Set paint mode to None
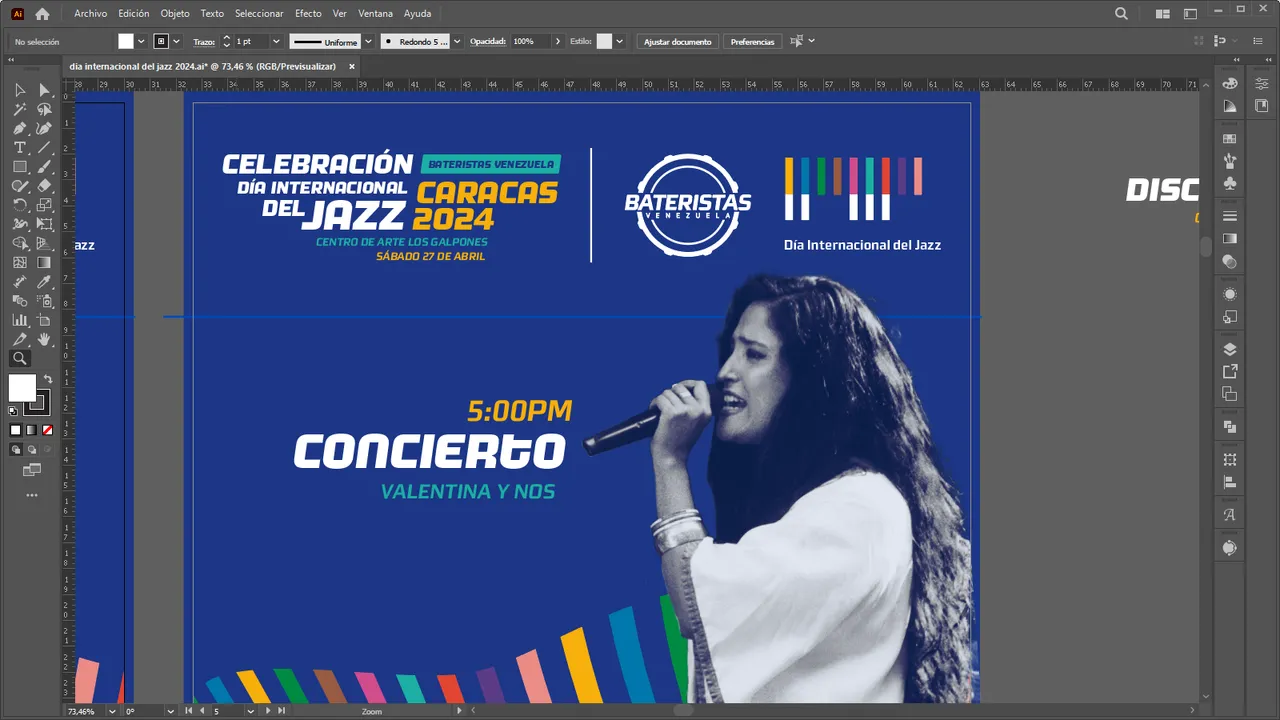Image resolution: width=1280 pixels, height=720 pixels. 46,430
